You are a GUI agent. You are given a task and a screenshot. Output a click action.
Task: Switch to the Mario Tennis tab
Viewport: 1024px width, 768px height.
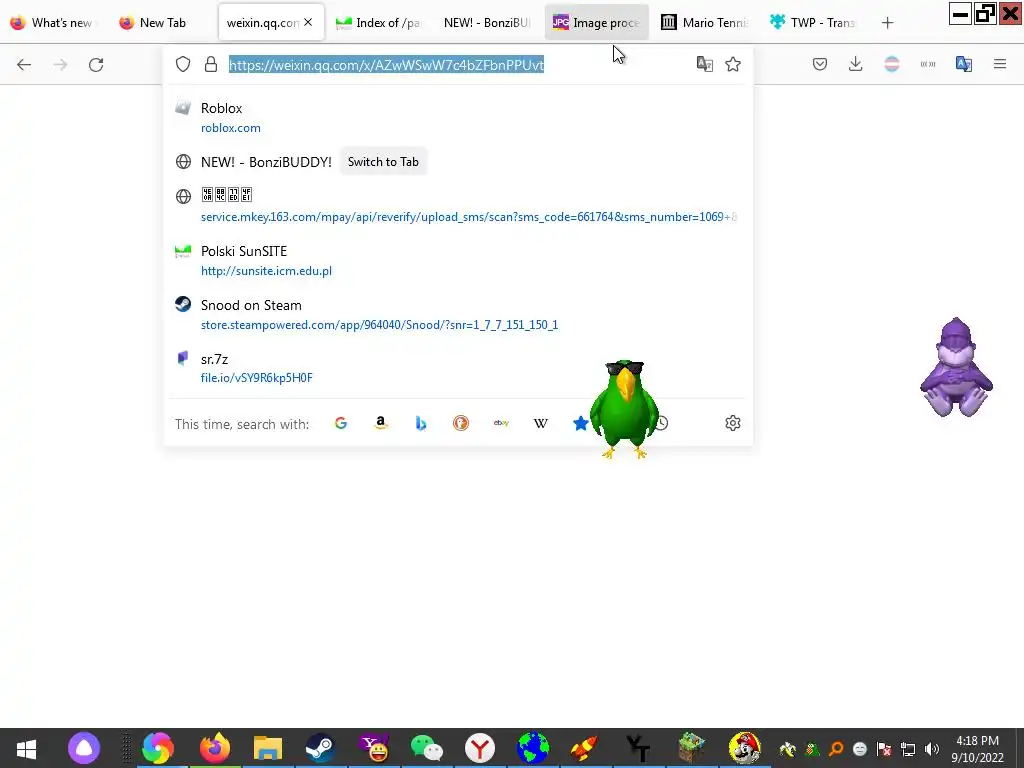pyautogui.click(x=705, y=23)
